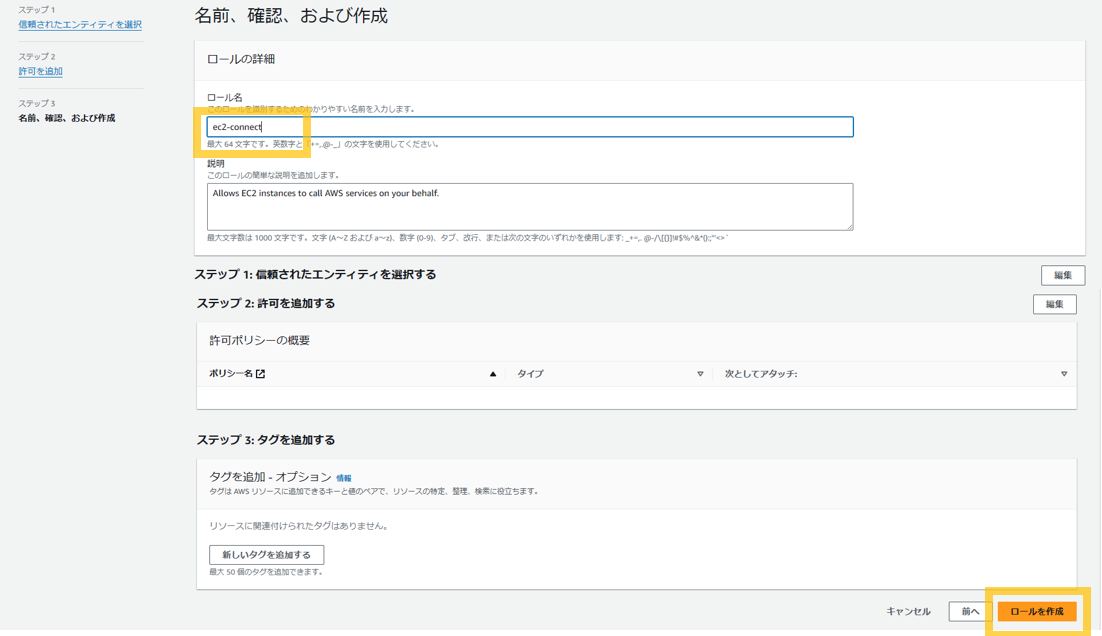Focus the ロール名 input field
This screenshot has width=1102, height=636.
click(x=529, y=127)
